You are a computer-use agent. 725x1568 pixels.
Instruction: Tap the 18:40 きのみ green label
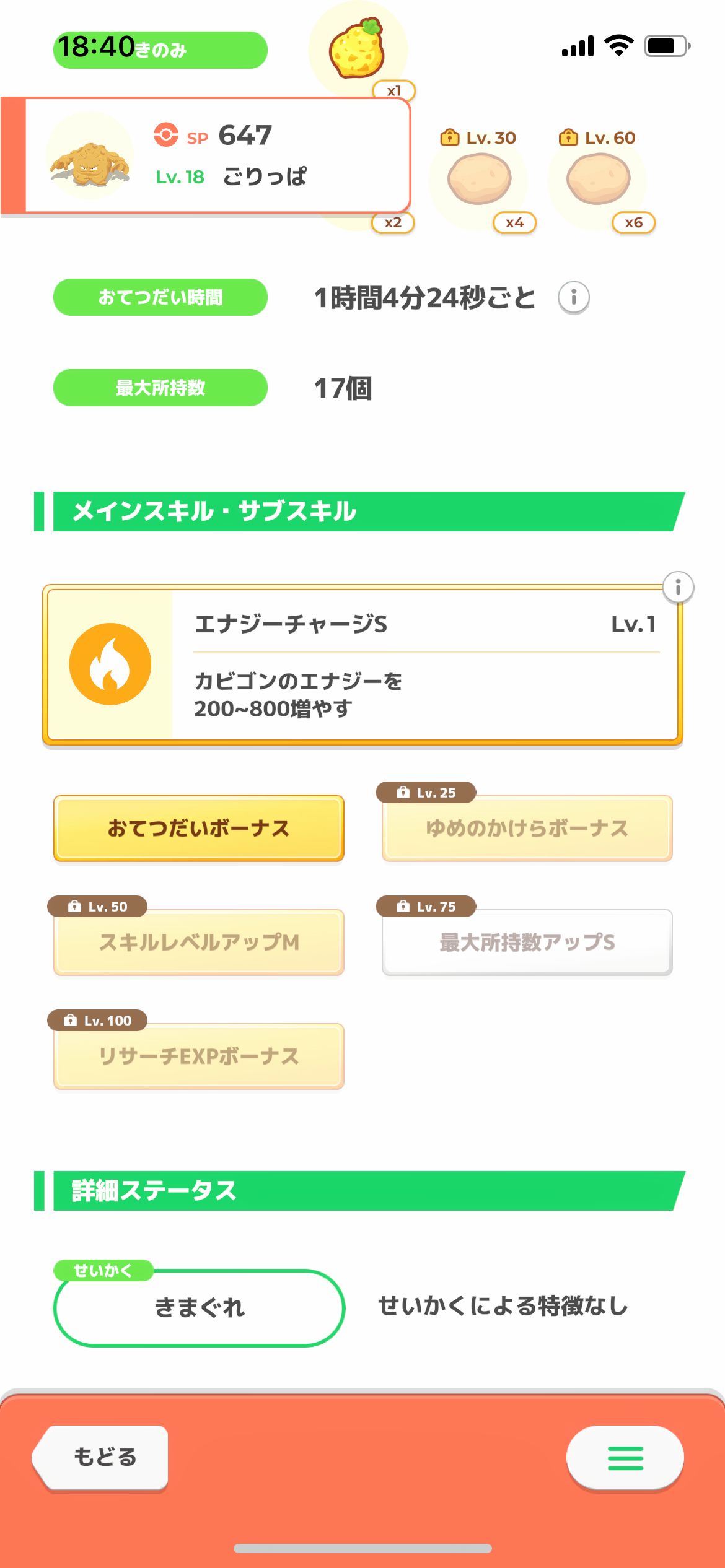click(x=160, y=50)
